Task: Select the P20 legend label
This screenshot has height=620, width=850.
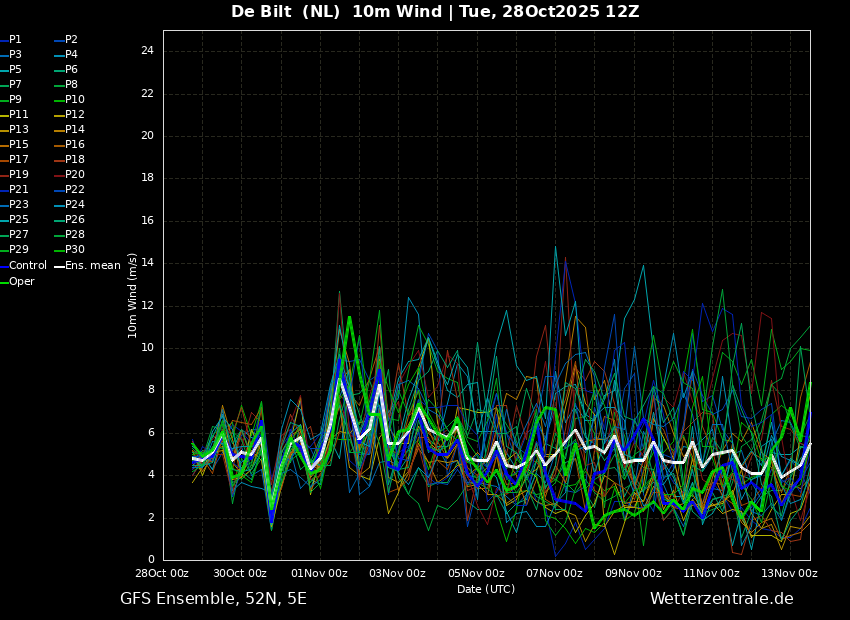Action: [69, 175]
